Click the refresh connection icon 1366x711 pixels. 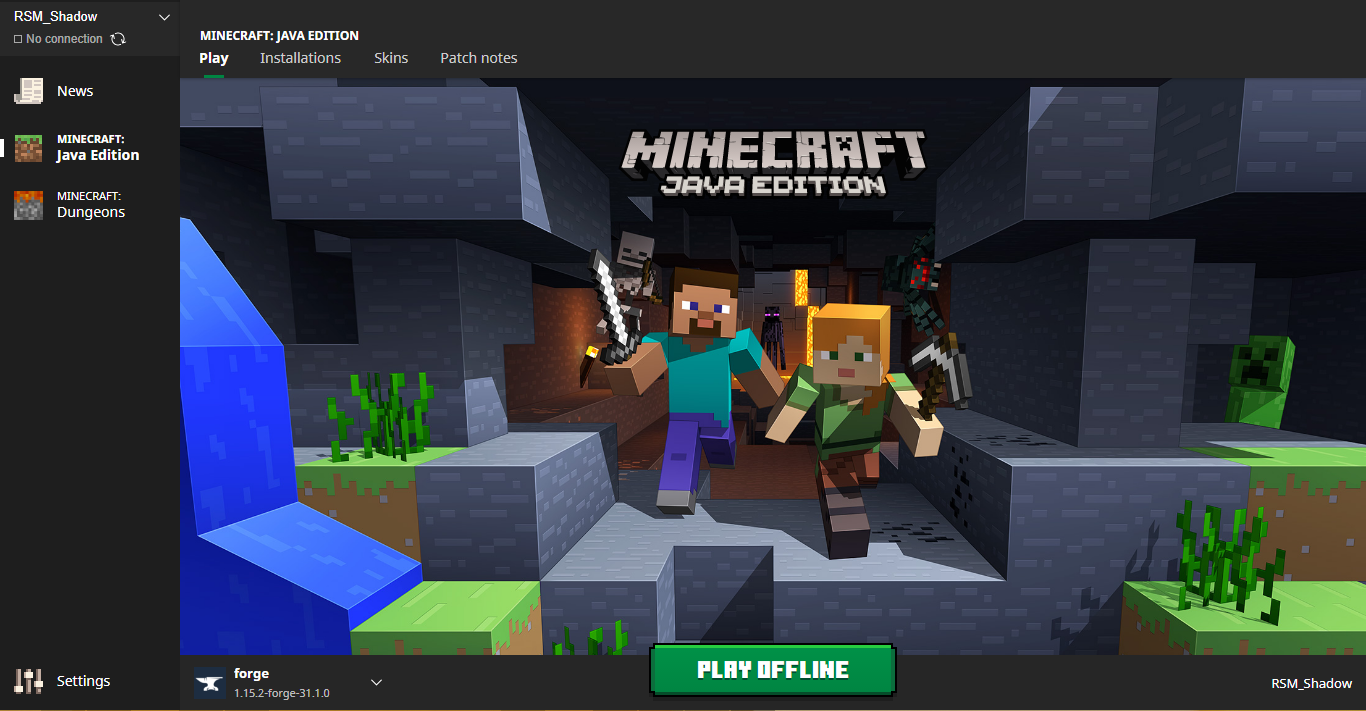[118, 39]
